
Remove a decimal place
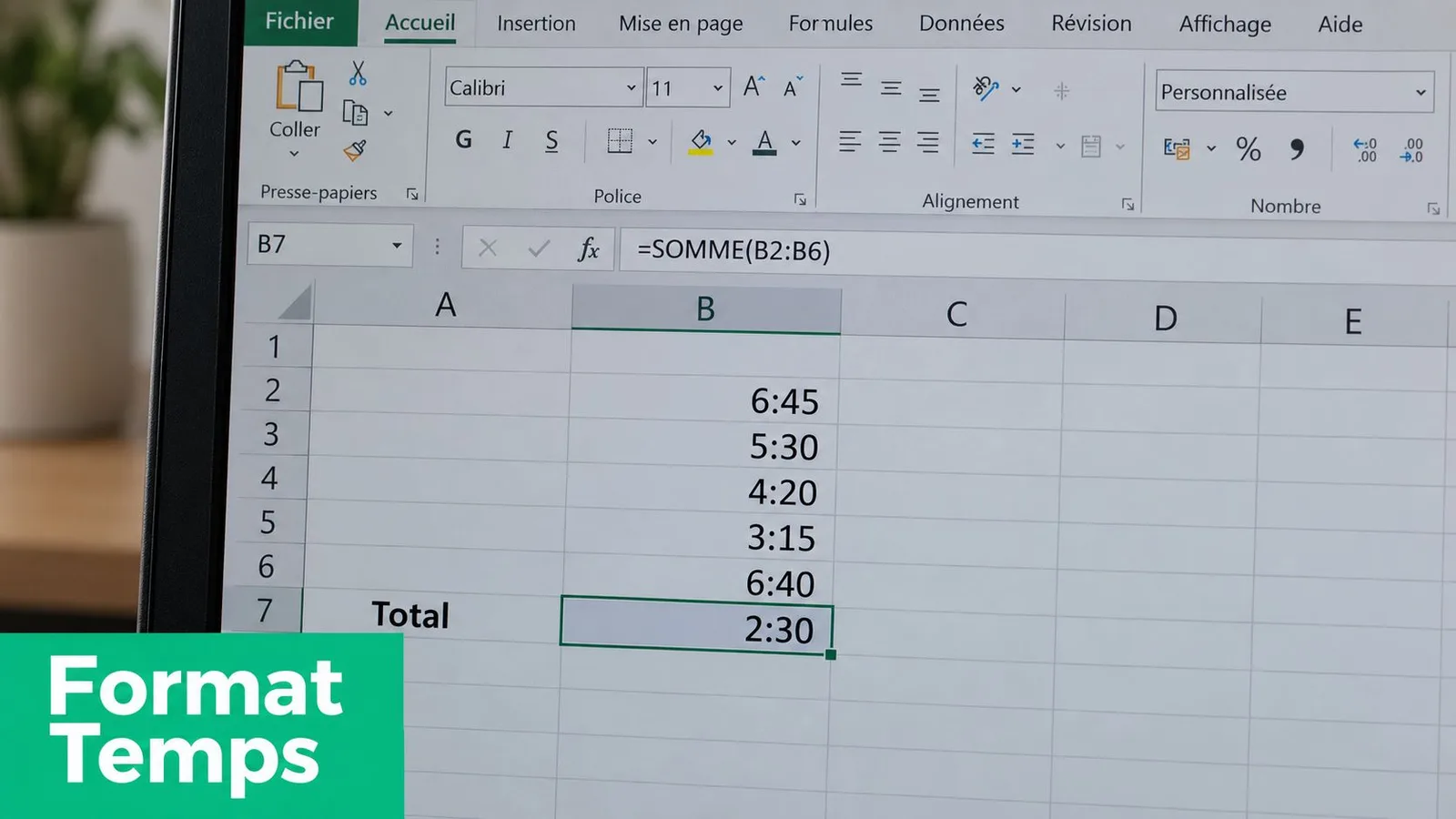pos(1412,151)
